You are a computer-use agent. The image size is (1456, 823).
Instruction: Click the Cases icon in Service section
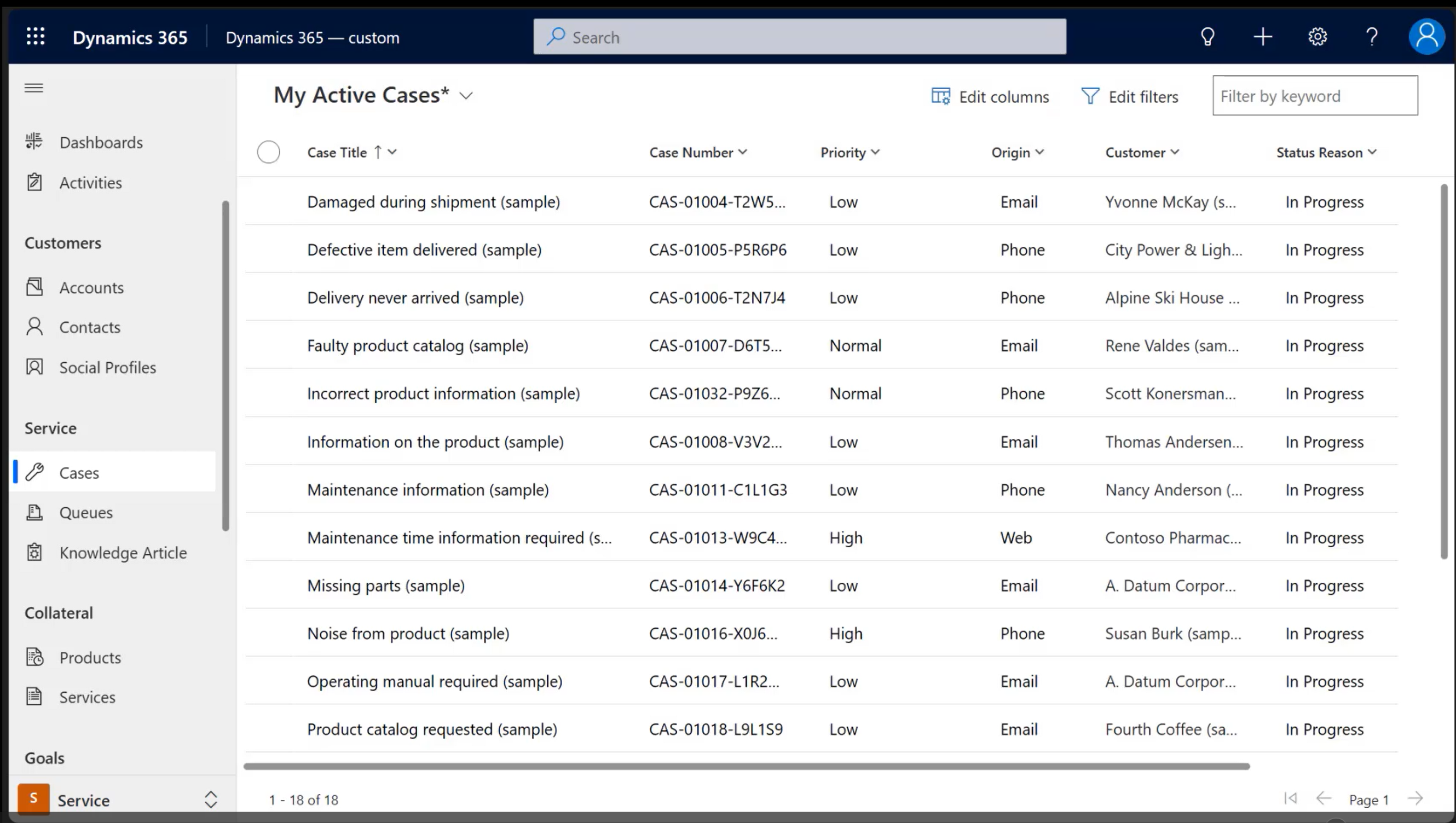tap(34, 471)
